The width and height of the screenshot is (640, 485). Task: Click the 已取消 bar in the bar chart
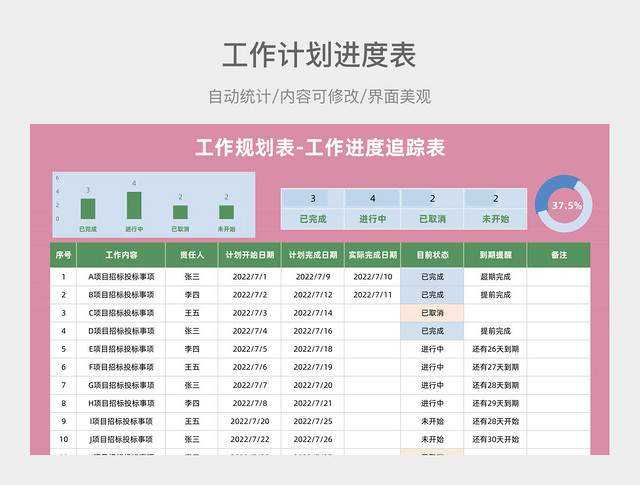click(180, 212)
